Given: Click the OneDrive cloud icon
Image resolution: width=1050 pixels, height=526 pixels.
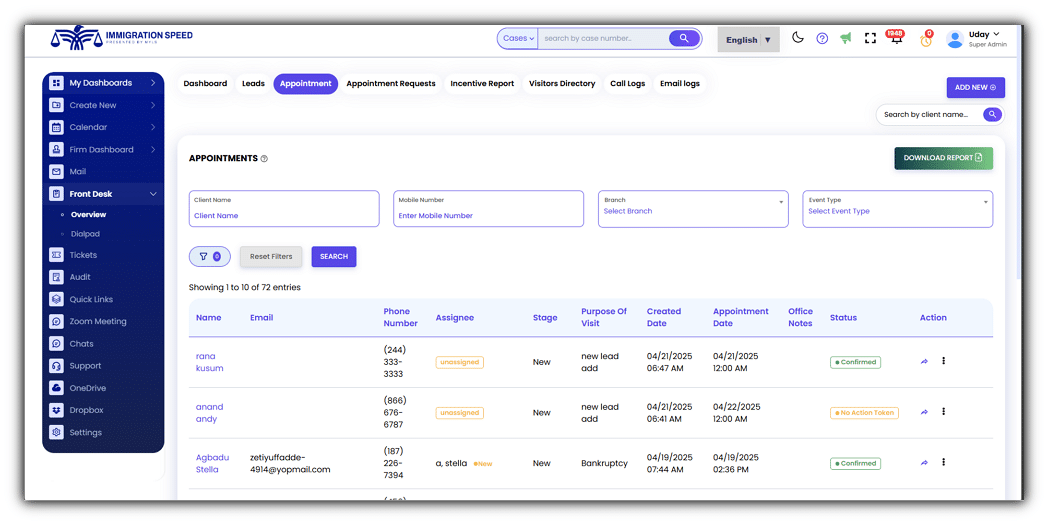Looking at the screenshot, I should click(56, 388).
